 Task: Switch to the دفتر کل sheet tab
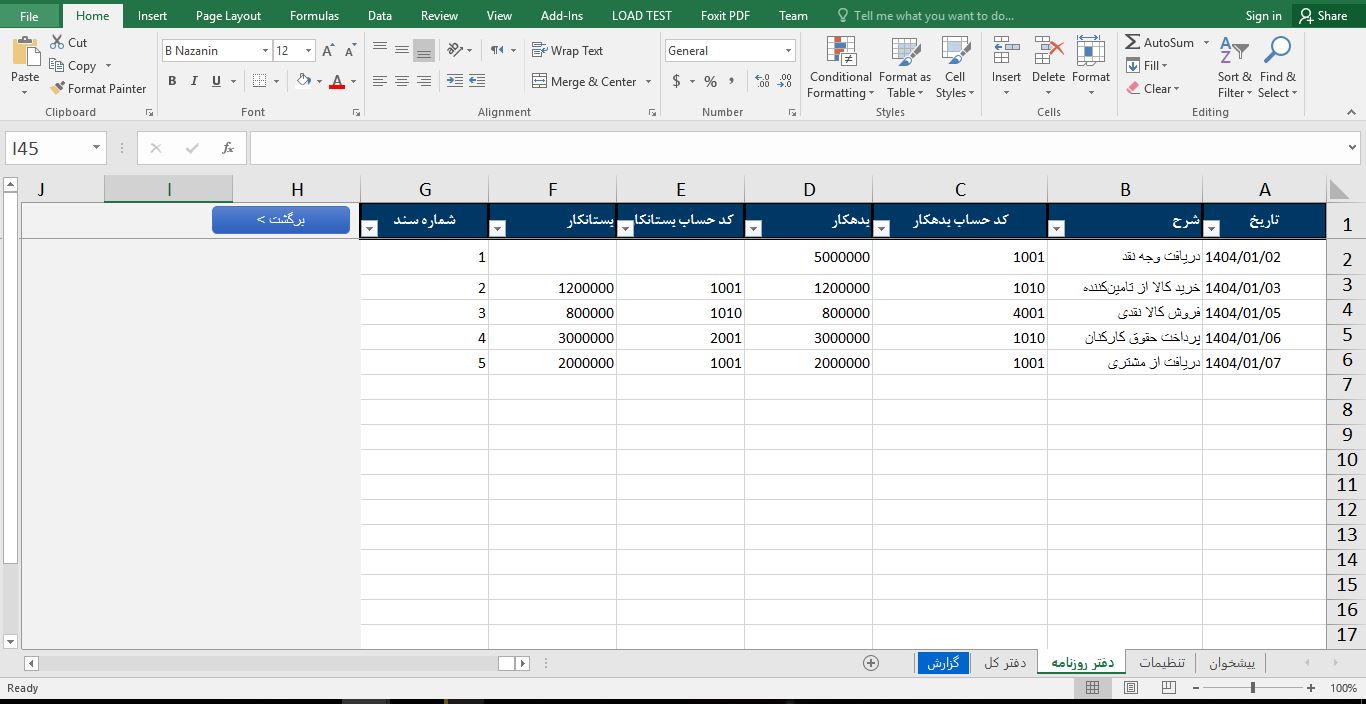click(1005, 662)
